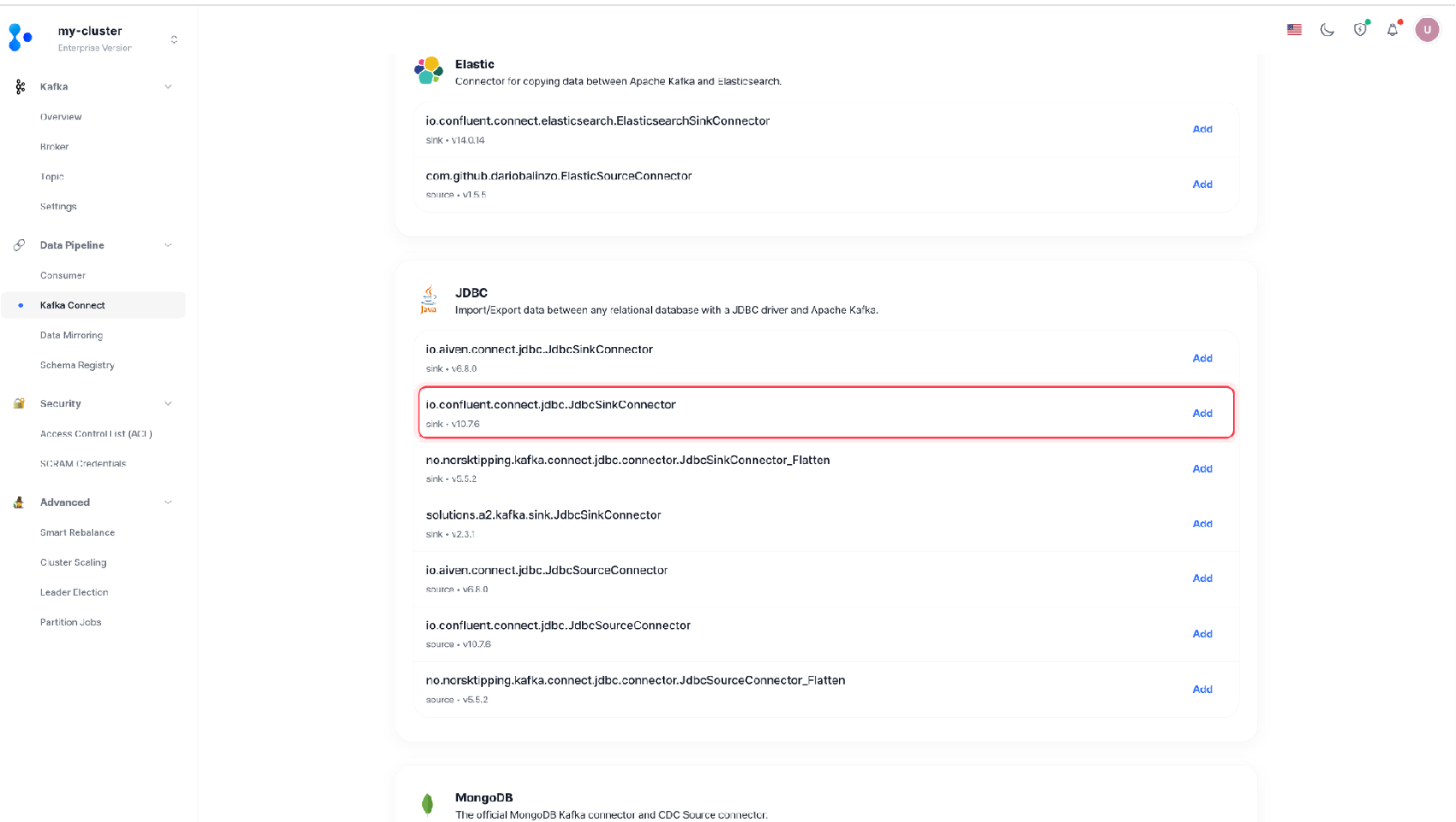1456x822 pixels.
Task: Open the Topic menu item
Action: pos(52,177)
